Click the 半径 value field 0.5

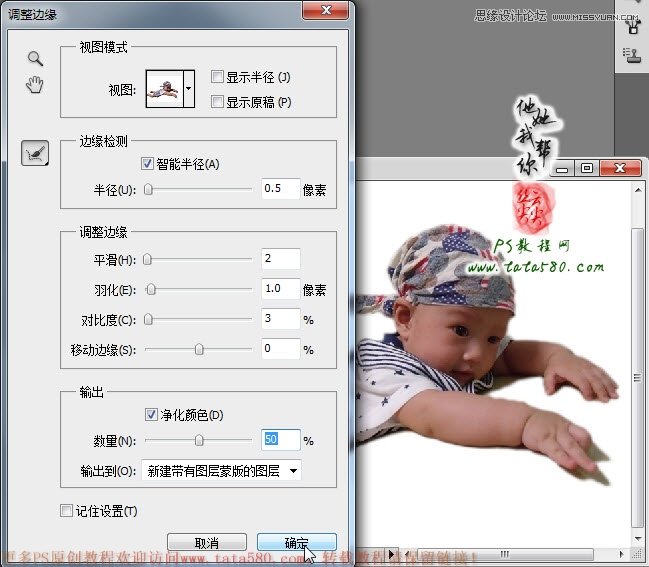(x=281, y=189)
